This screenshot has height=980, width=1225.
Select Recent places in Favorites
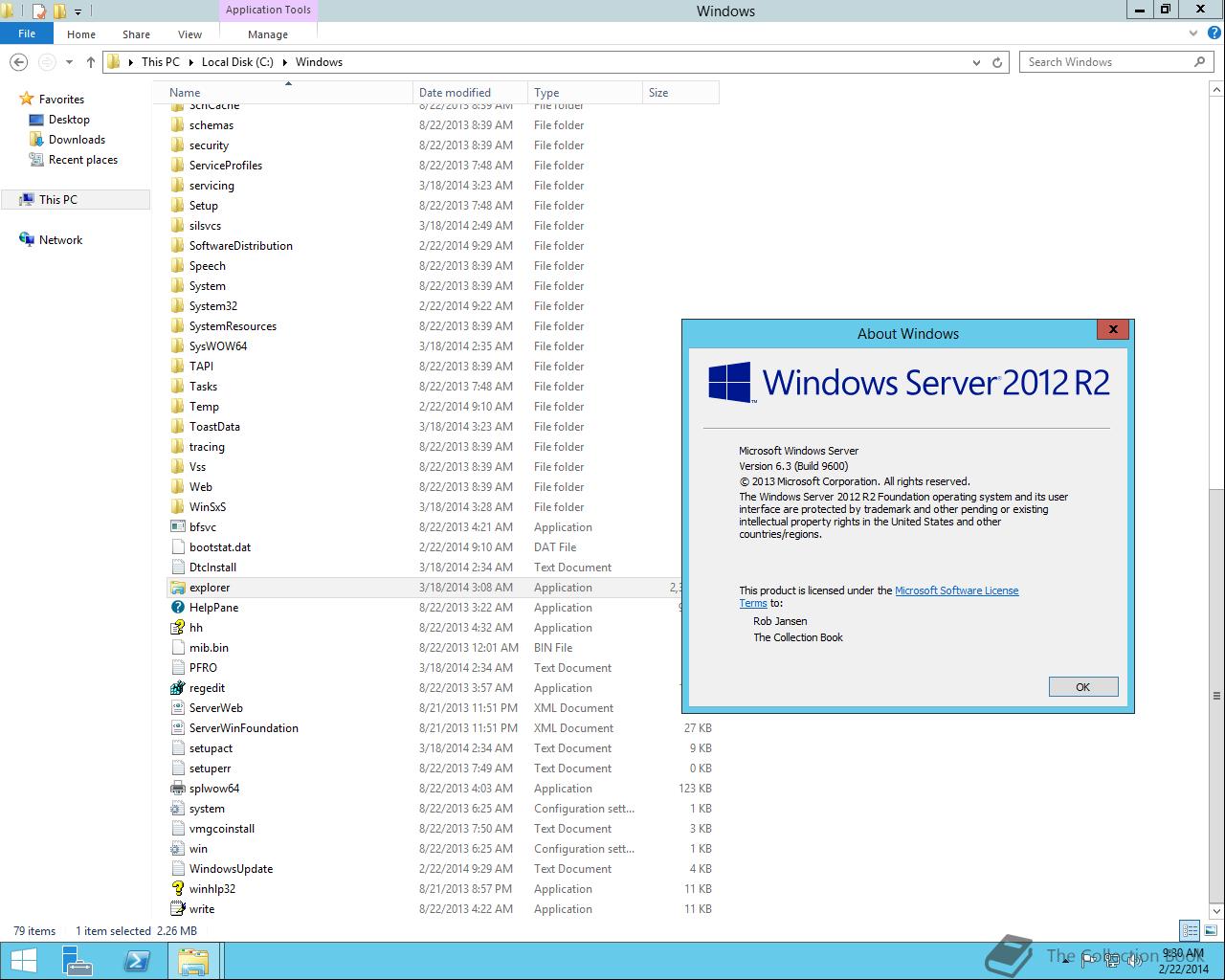[x=83, y=160]
